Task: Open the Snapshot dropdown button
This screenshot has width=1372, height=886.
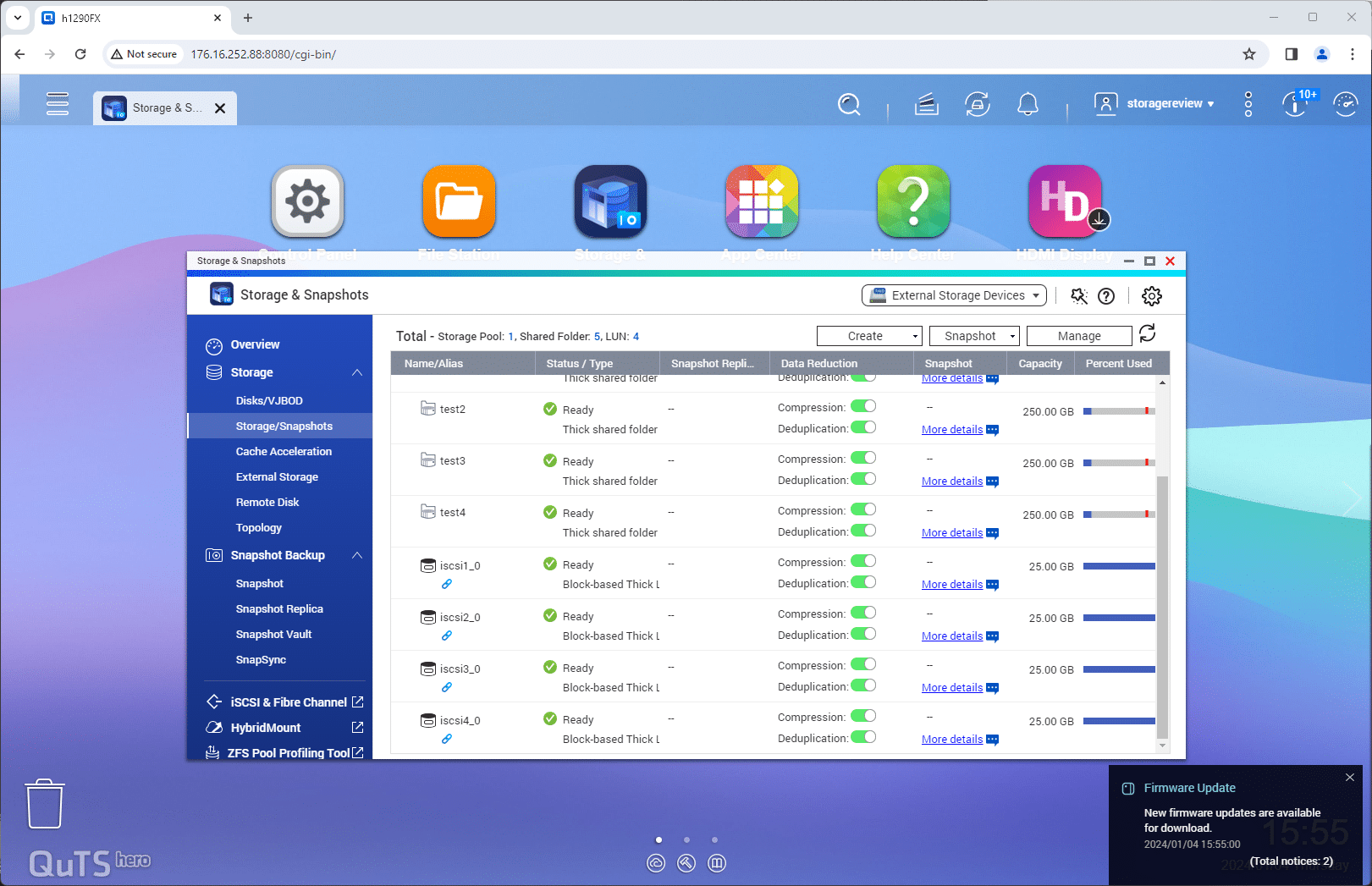Action: click(974, 336)
